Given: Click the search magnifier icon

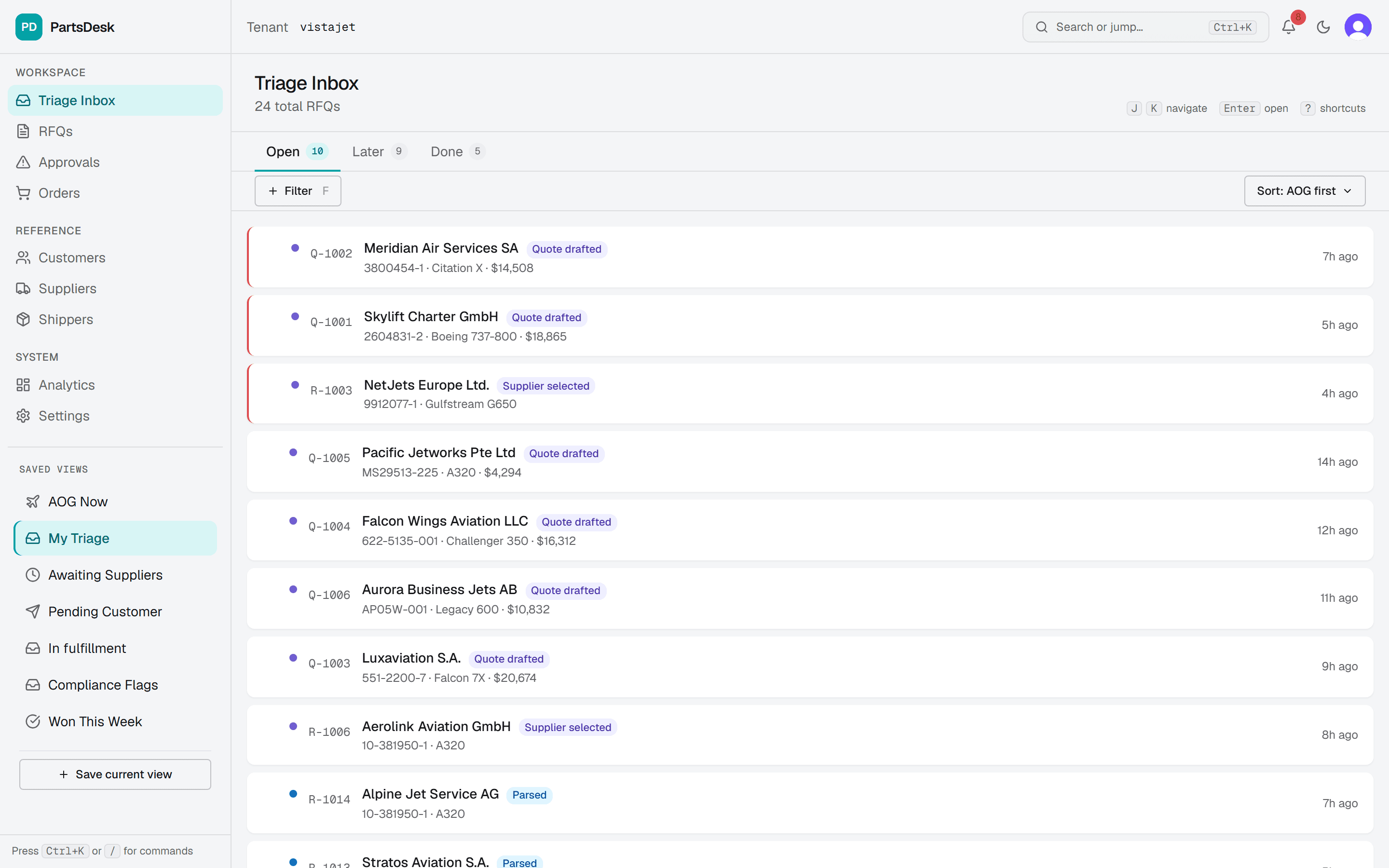Looking at the screenshot, I should 1042,27.
